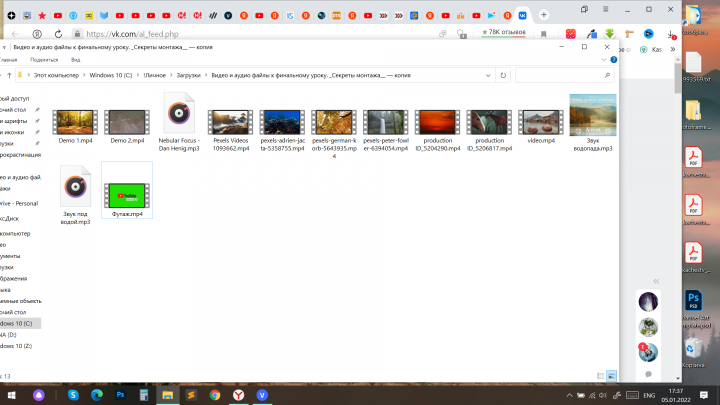The height and width of the screenshot is (405, 720).
Task: Expand the address bar history dropdown
Action: click(x=488, y=75)
